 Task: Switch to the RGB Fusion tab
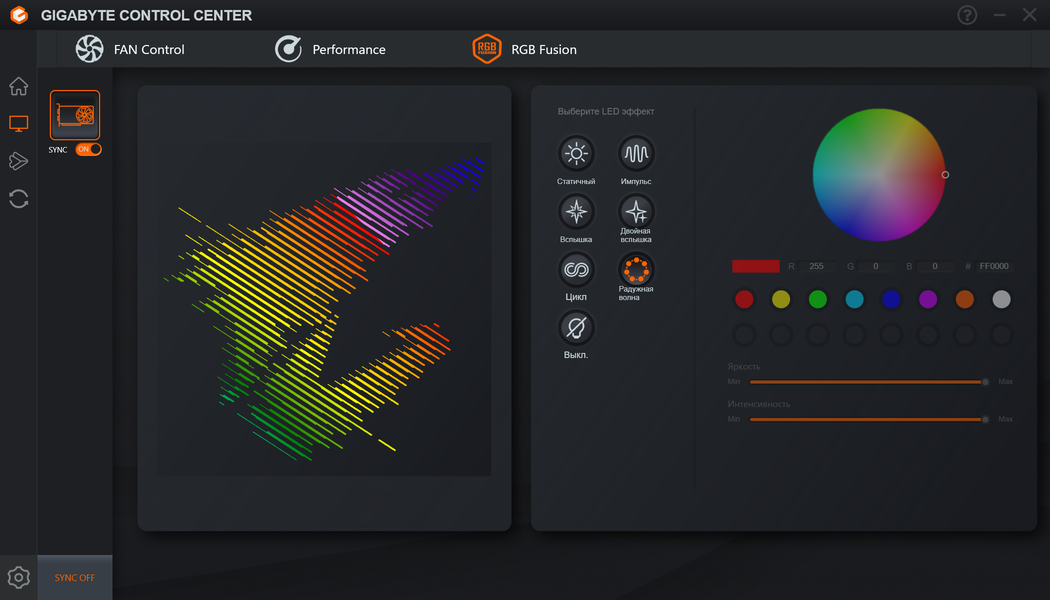[x=525, y=50]
